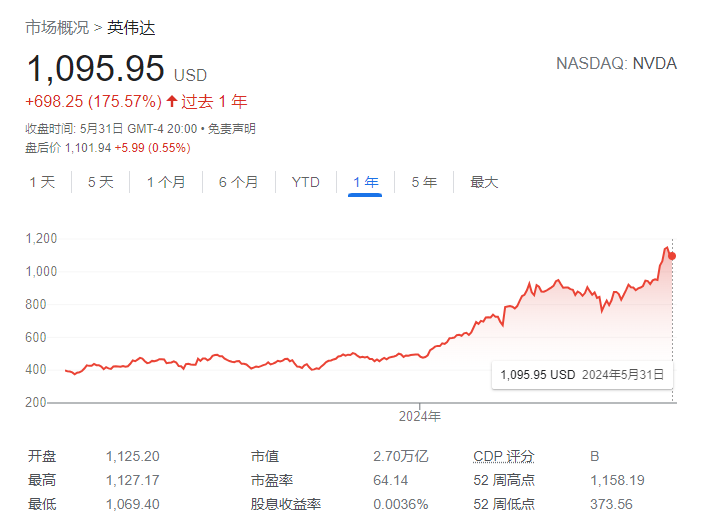709x526 pixels.
Task: Select the active 1 年 tab
Action: click(365, 182)
